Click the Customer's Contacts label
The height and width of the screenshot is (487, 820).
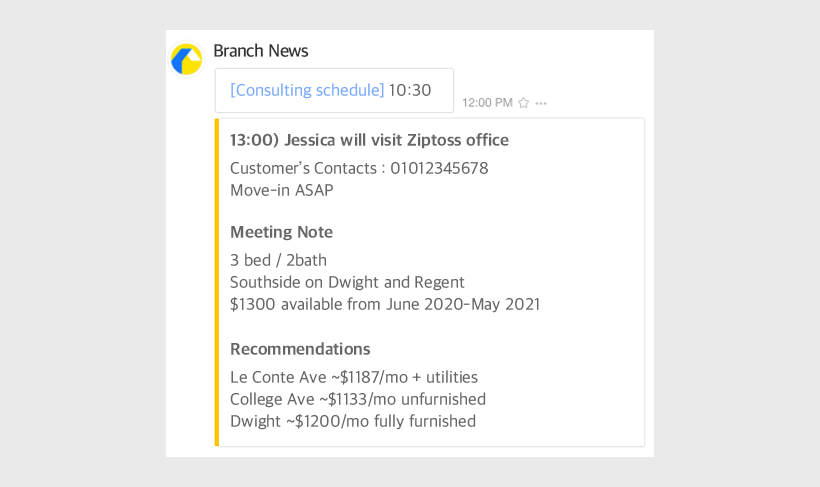tap(303, 168)
